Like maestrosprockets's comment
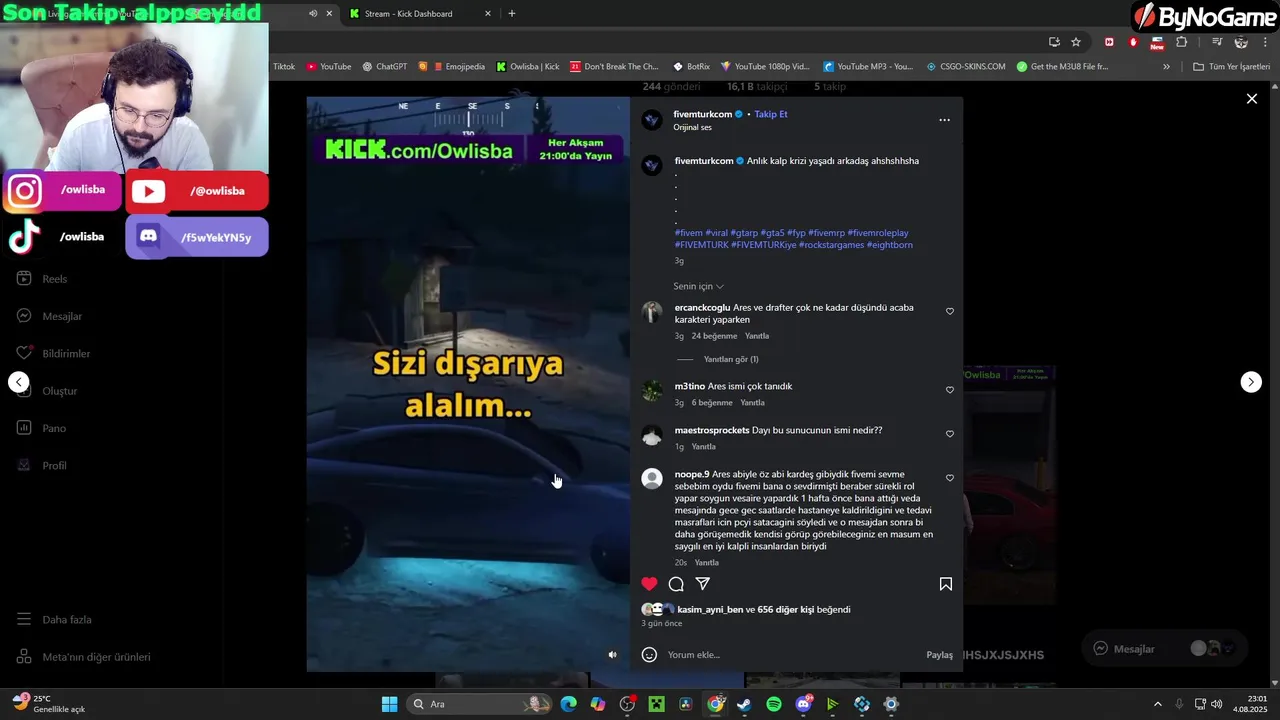The width and height of the screenshot is (1280, 720). 950,434
